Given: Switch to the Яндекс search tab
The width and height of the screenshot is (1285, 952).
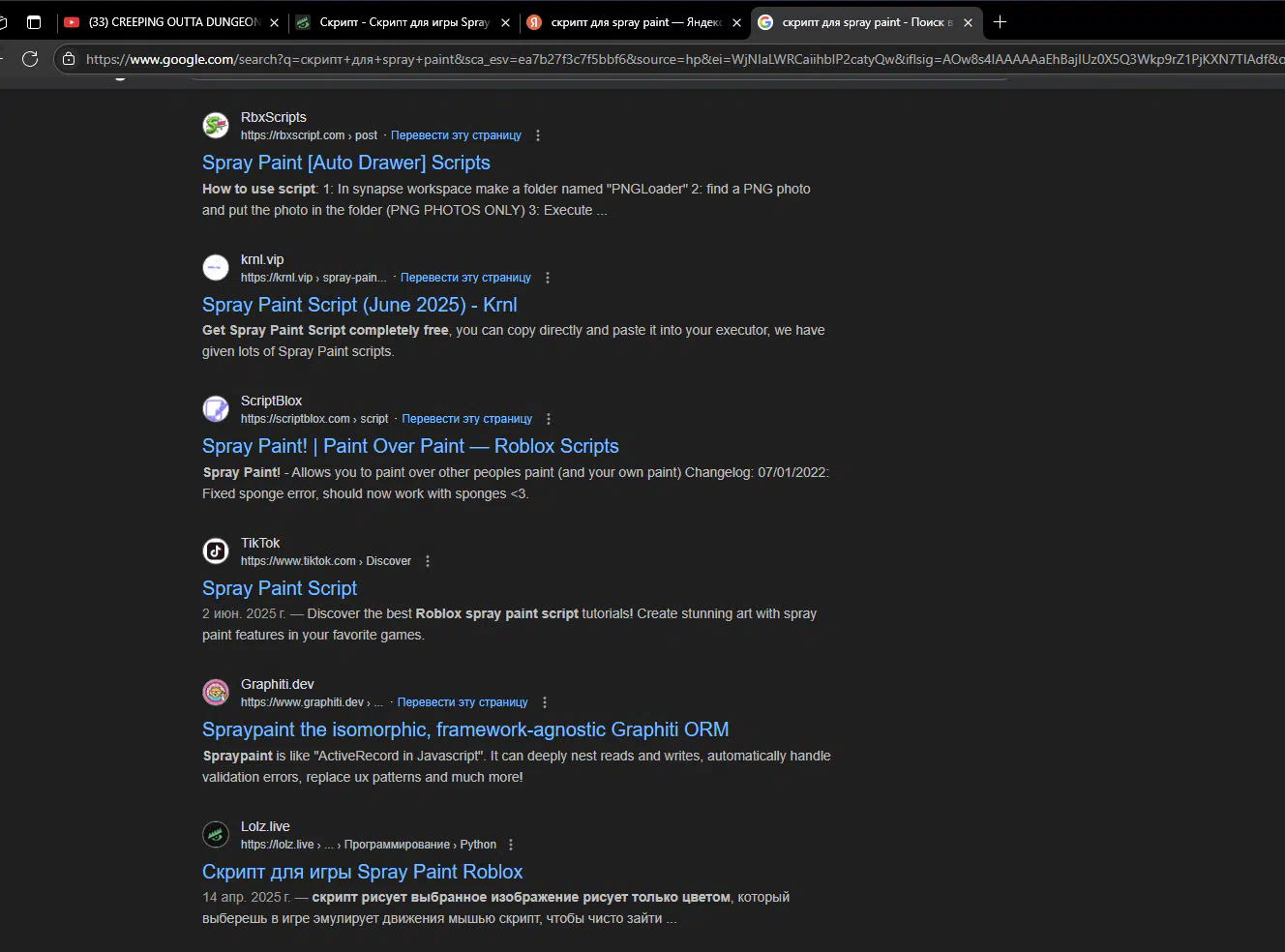Looking at the screenshot, I should 636,22.
